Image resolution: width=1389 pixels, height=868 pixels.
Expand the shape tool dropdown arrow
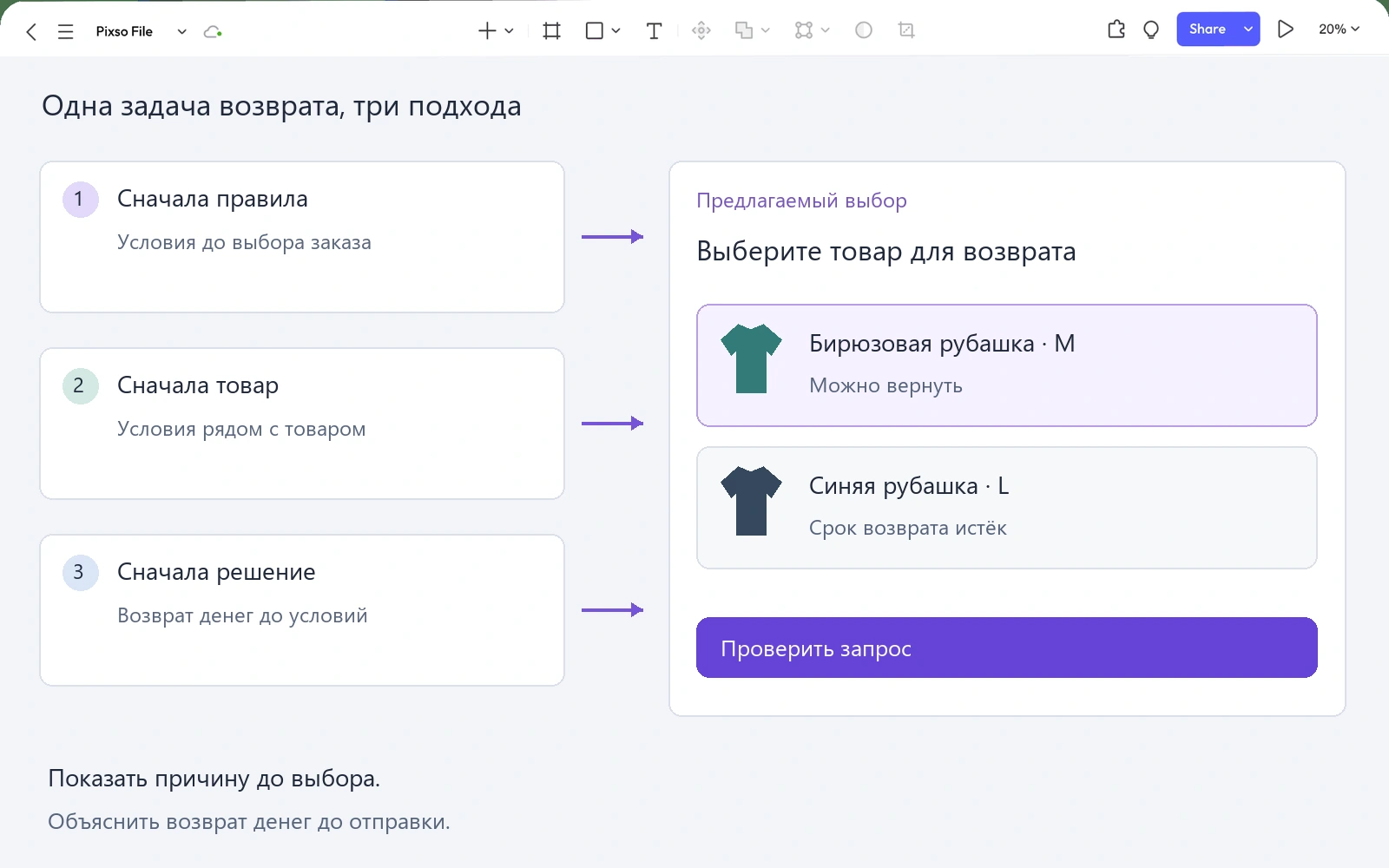pyautogui.click(x=616, y=31)
